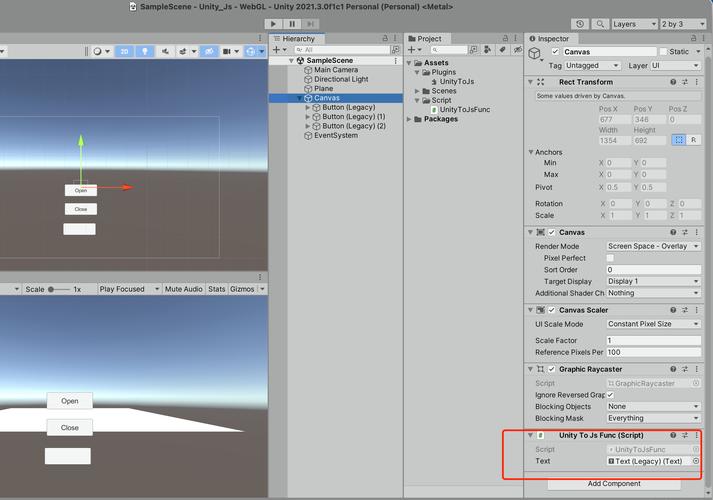Toggle the Scene view Gizmos icon

pos(251,51)
